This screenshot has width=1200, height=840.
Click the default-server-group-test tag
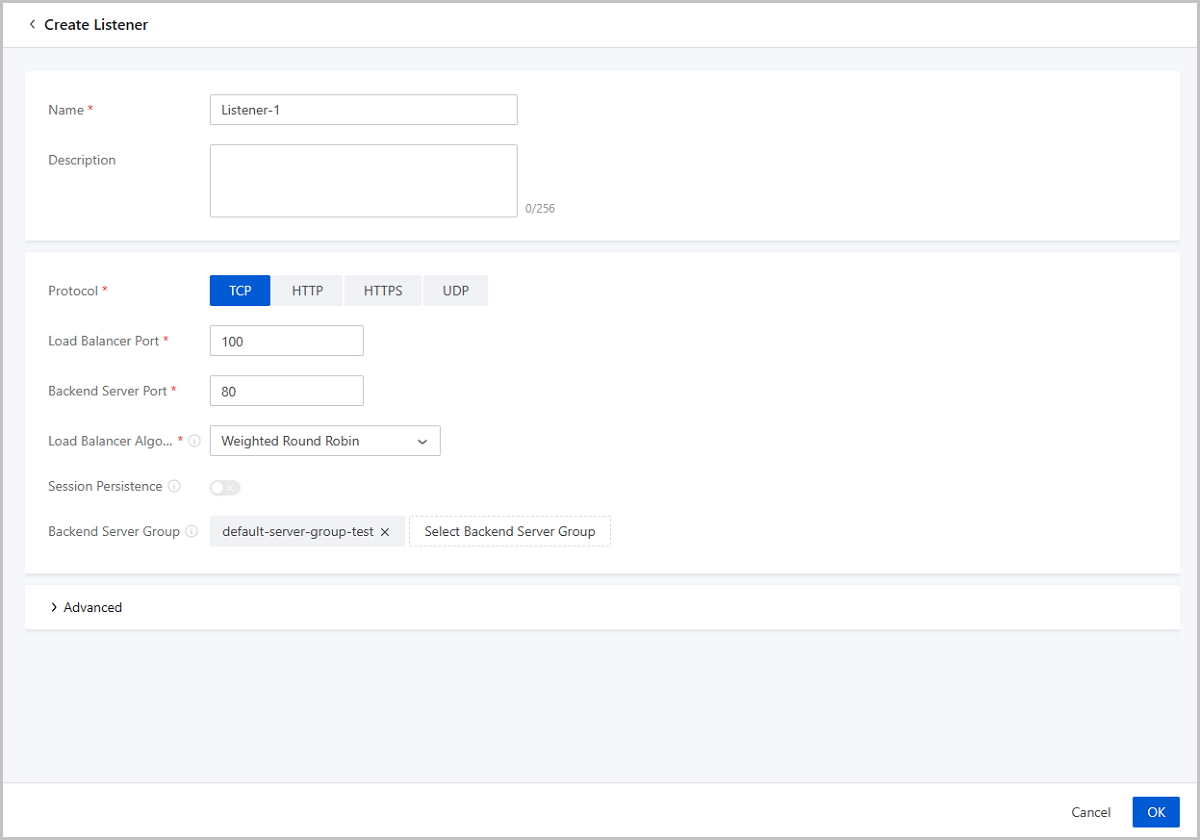pos(297,532)
